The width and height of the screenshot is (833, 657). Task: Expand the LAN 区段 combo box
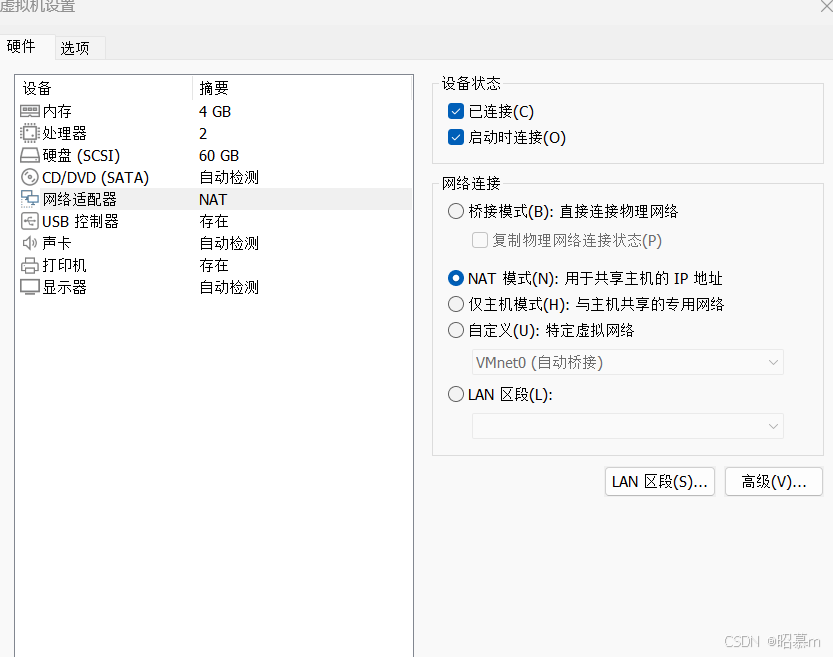click(x=627, y=426)
